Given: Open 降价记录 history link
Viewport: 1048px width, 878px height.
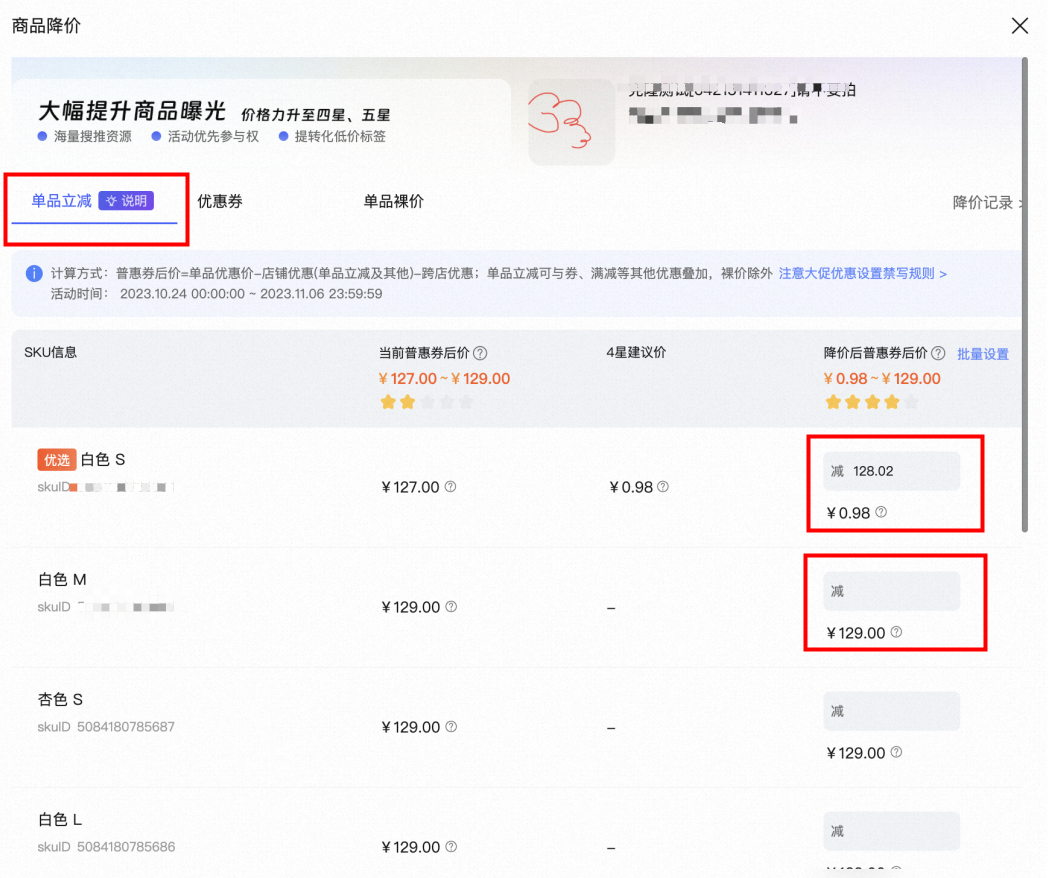Looking at the screenshot, I should [987, 202].
